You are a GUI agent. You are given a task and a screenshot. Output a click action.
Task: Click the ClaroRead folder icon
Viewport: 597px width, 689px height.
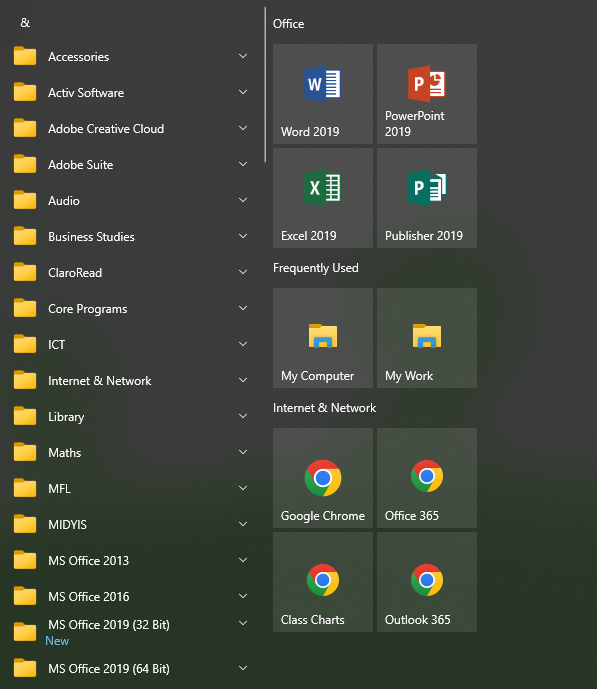point(25,272)
